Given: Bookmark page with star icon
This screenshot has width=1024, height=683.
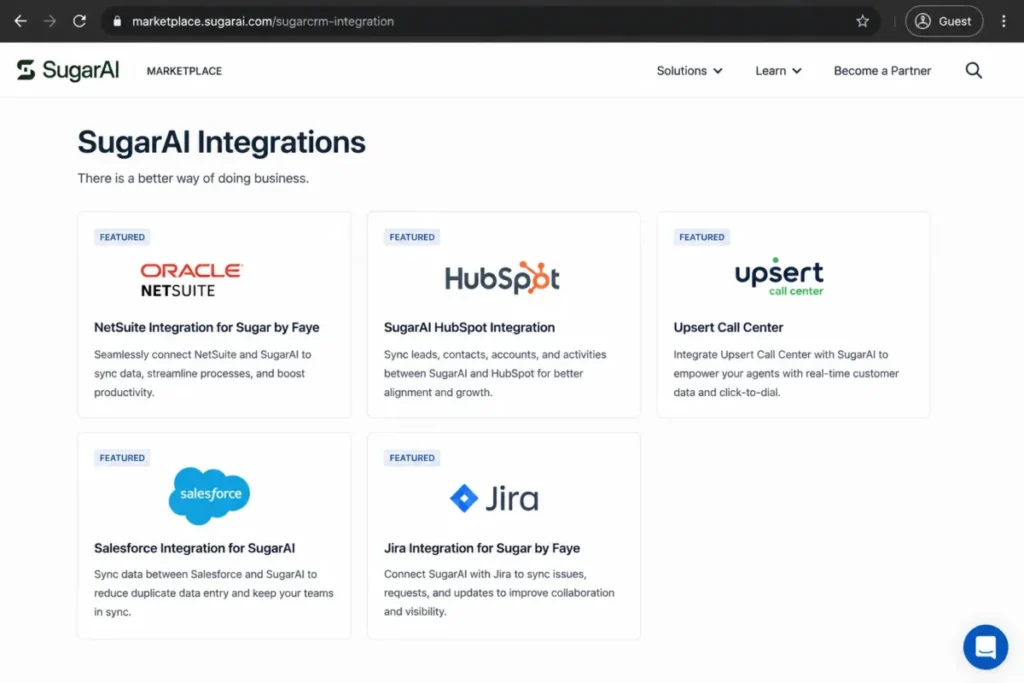Looking at the screenshot, I should click(862, 21).
